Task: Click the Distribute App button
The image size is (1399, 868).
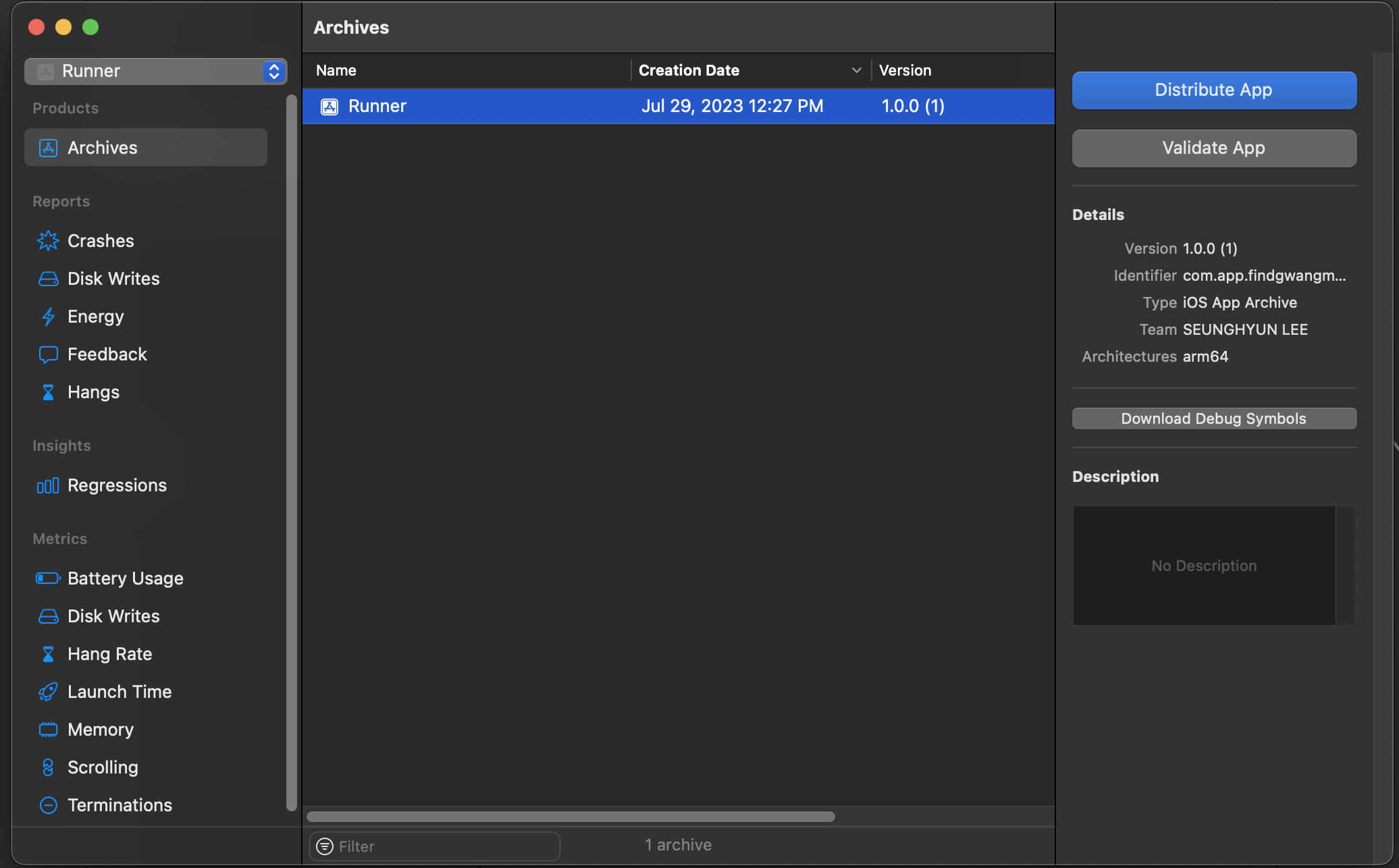Action: pyautogui.click(x=1213, y=90)
